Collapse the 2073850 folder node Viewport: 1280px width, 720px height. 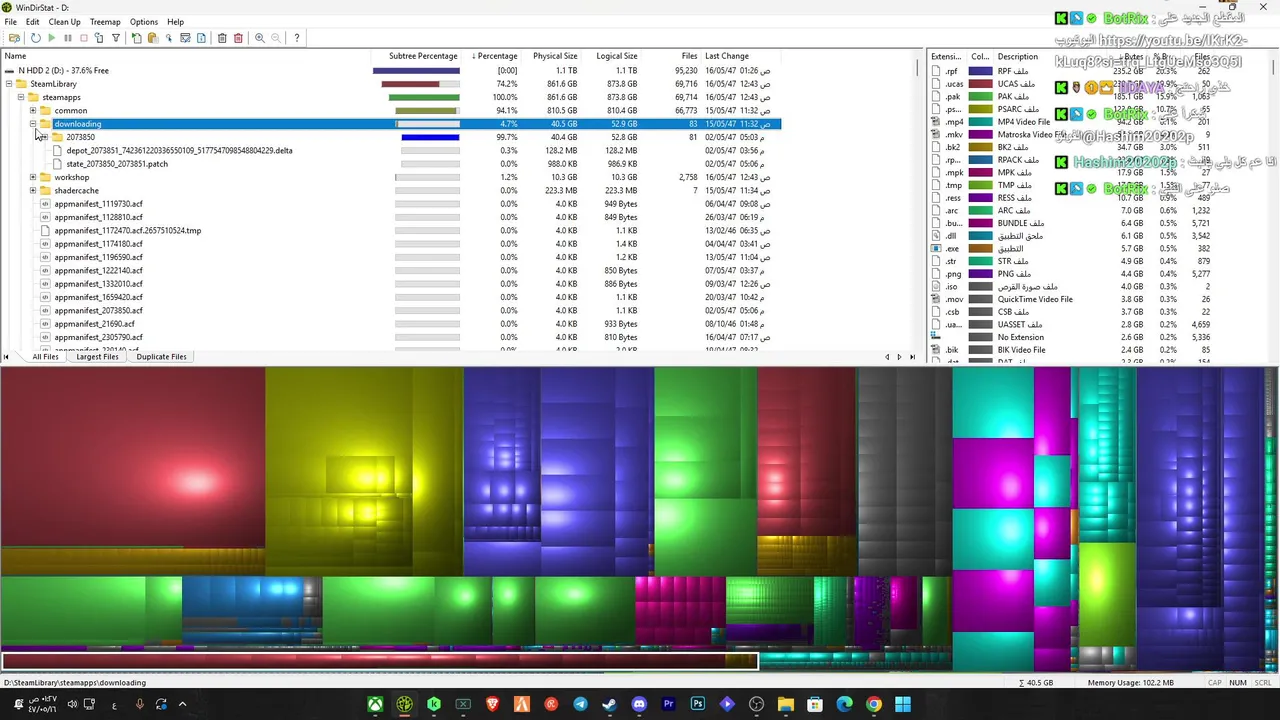[45, 137]
